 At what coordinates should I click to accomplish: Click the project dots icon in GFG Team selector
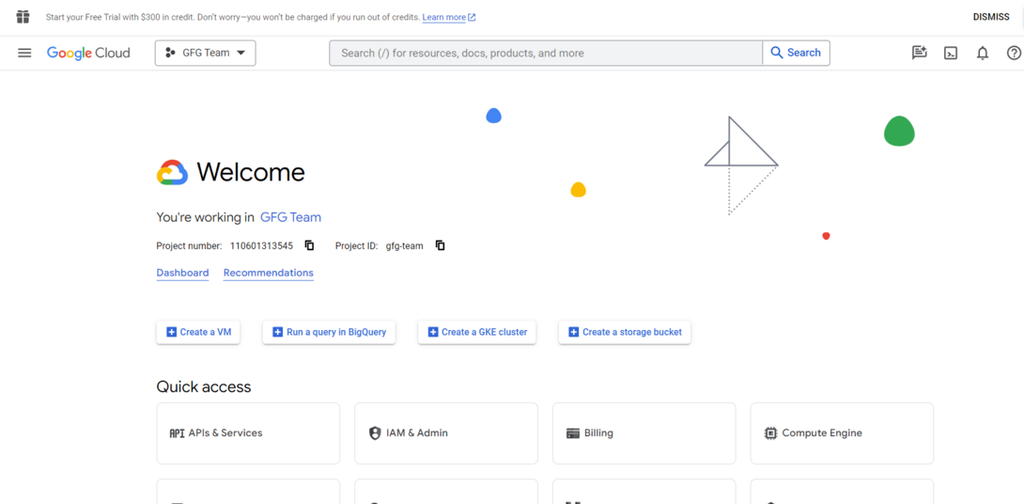click(170, 53)
